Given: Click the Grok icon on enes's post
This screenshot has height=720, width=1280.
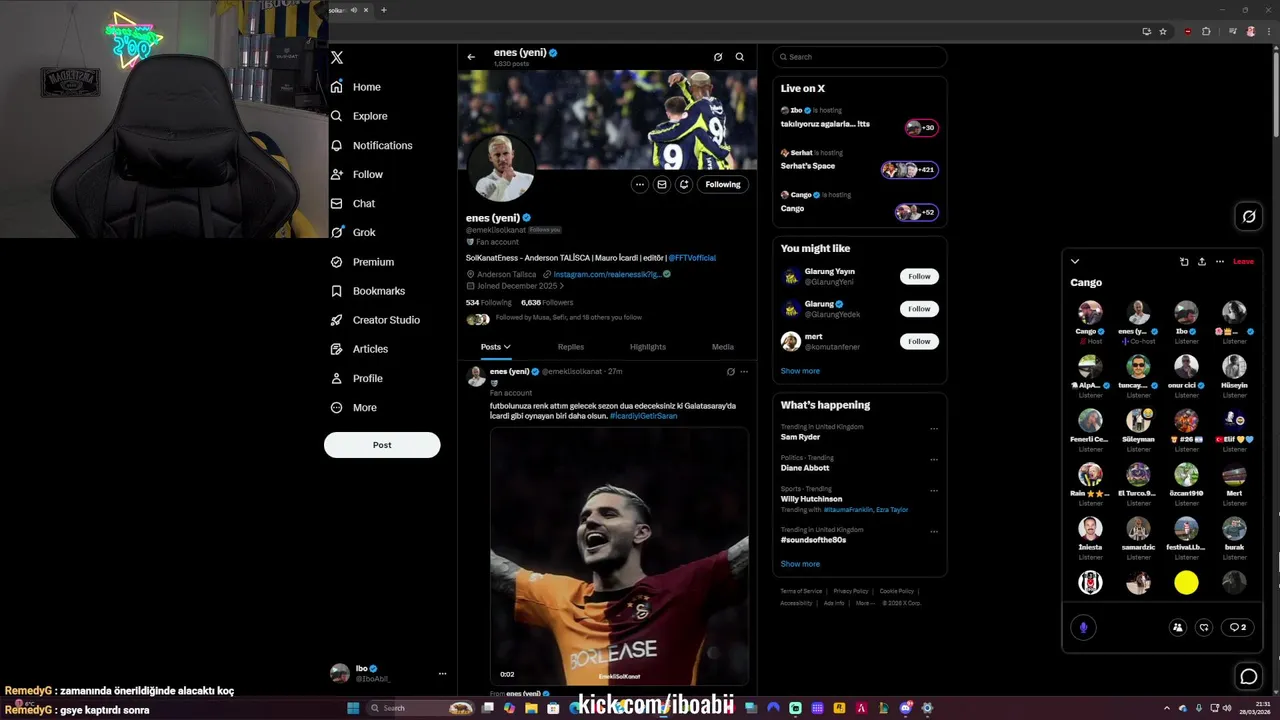Looking at the screenshot, I should (x=730, y=372).
